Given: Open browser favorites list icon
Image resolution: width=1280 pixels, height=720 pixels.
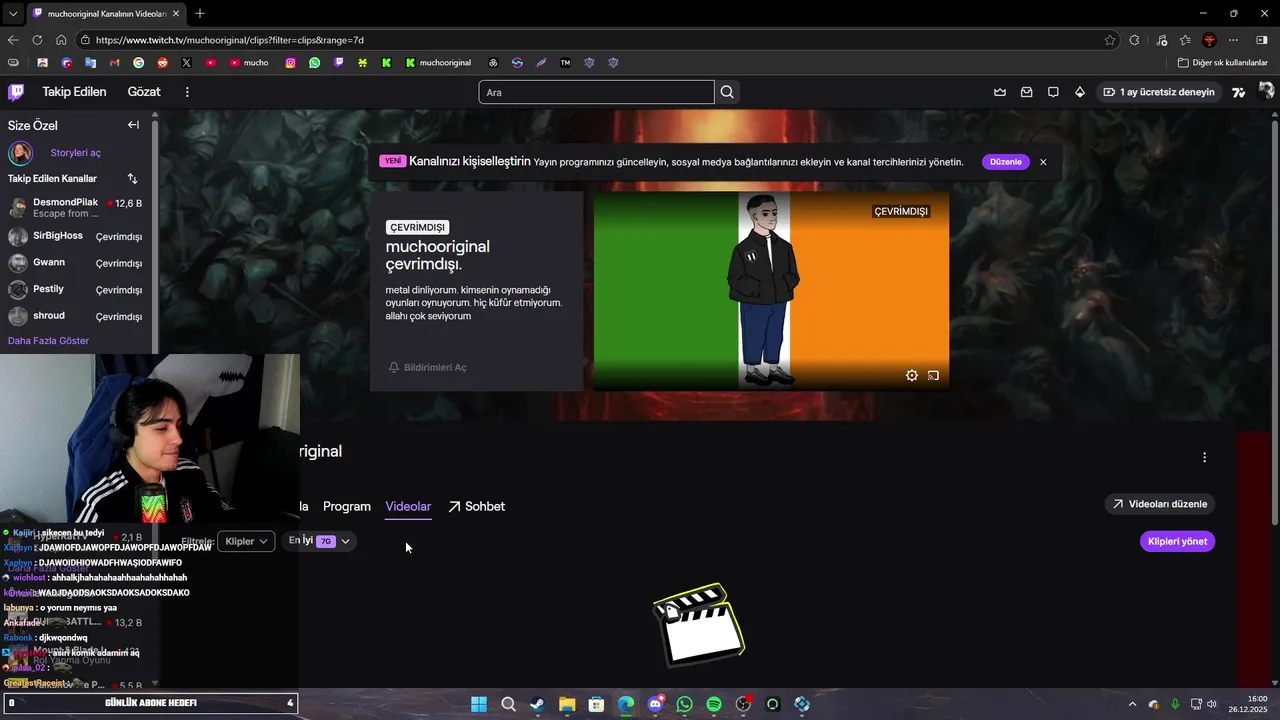Looking at the screenshot, I should 1185,40.
